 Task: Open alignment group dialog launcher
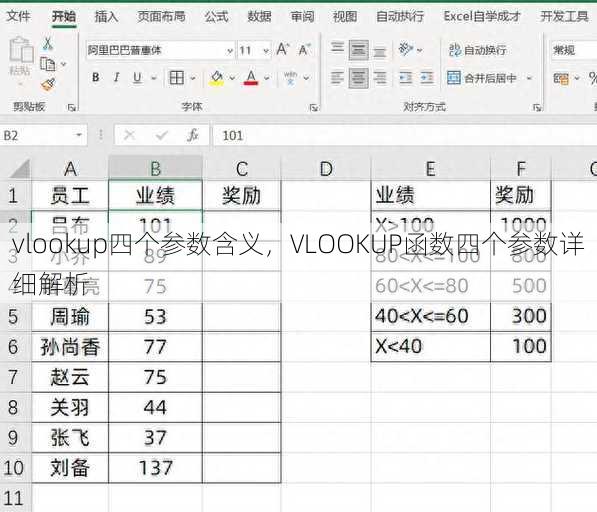[537, 108]
